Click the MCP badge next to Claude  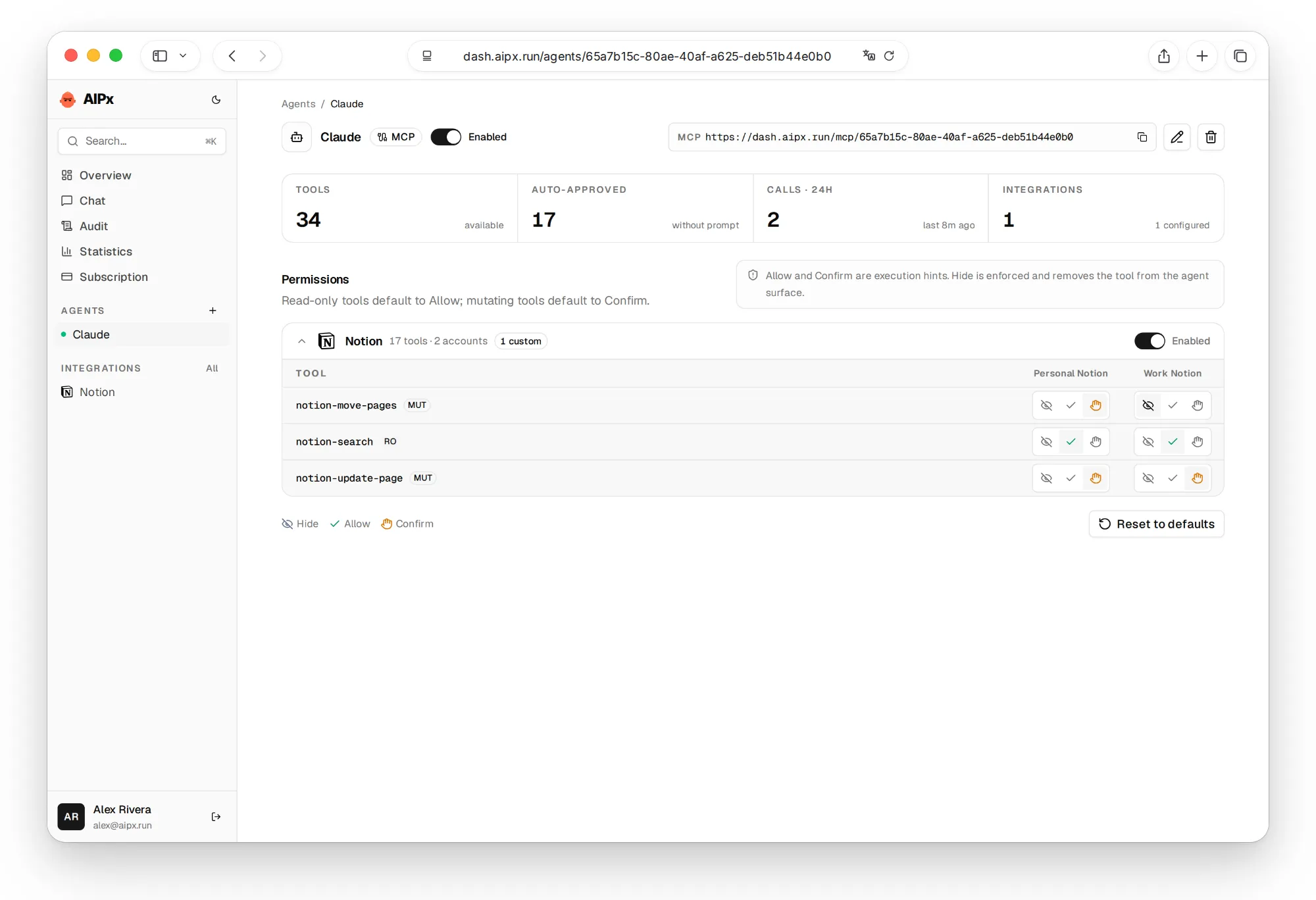click(x=396, y=137)
